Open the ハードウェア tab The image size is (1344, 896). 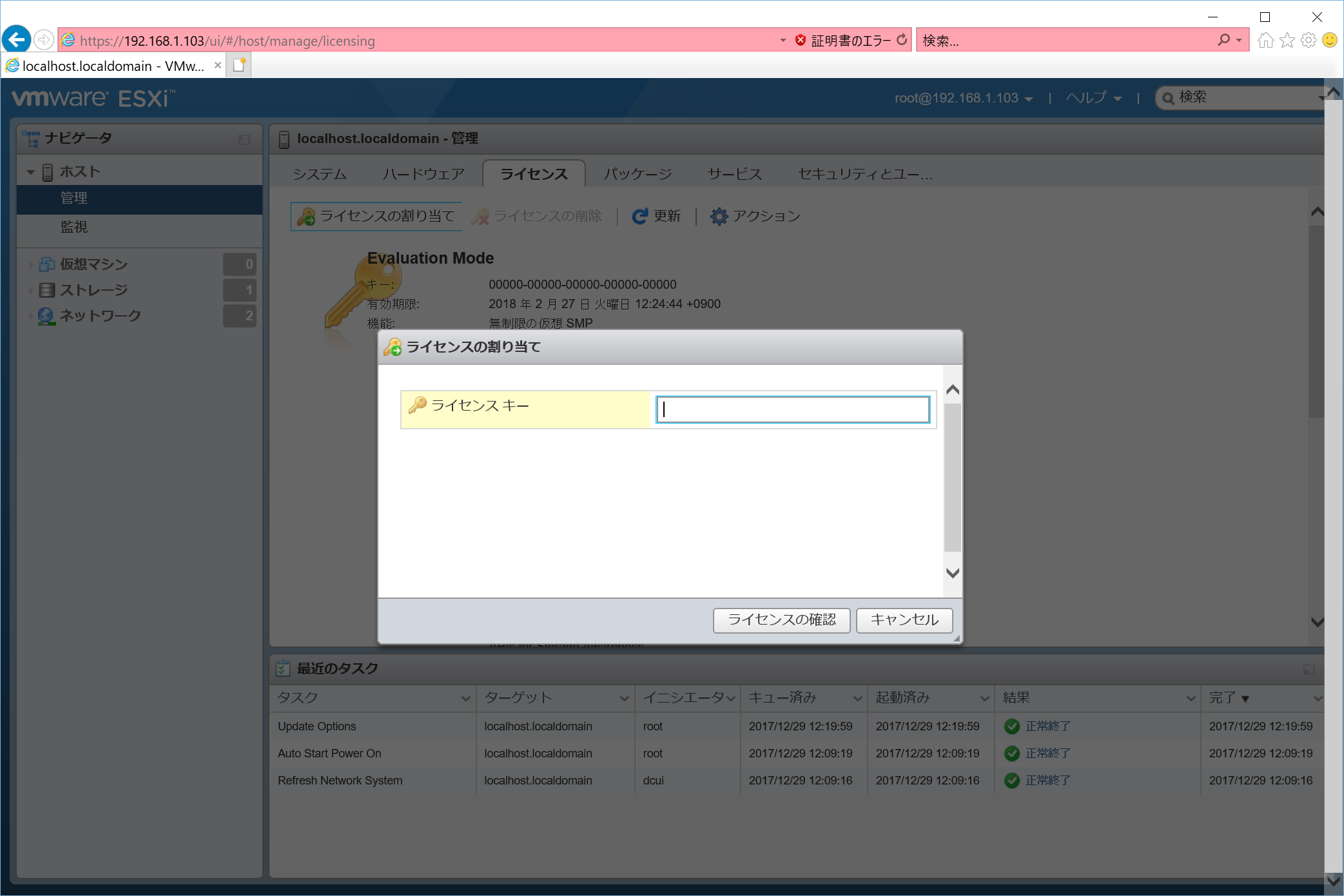pyautogui.click(x=423, y=173)
